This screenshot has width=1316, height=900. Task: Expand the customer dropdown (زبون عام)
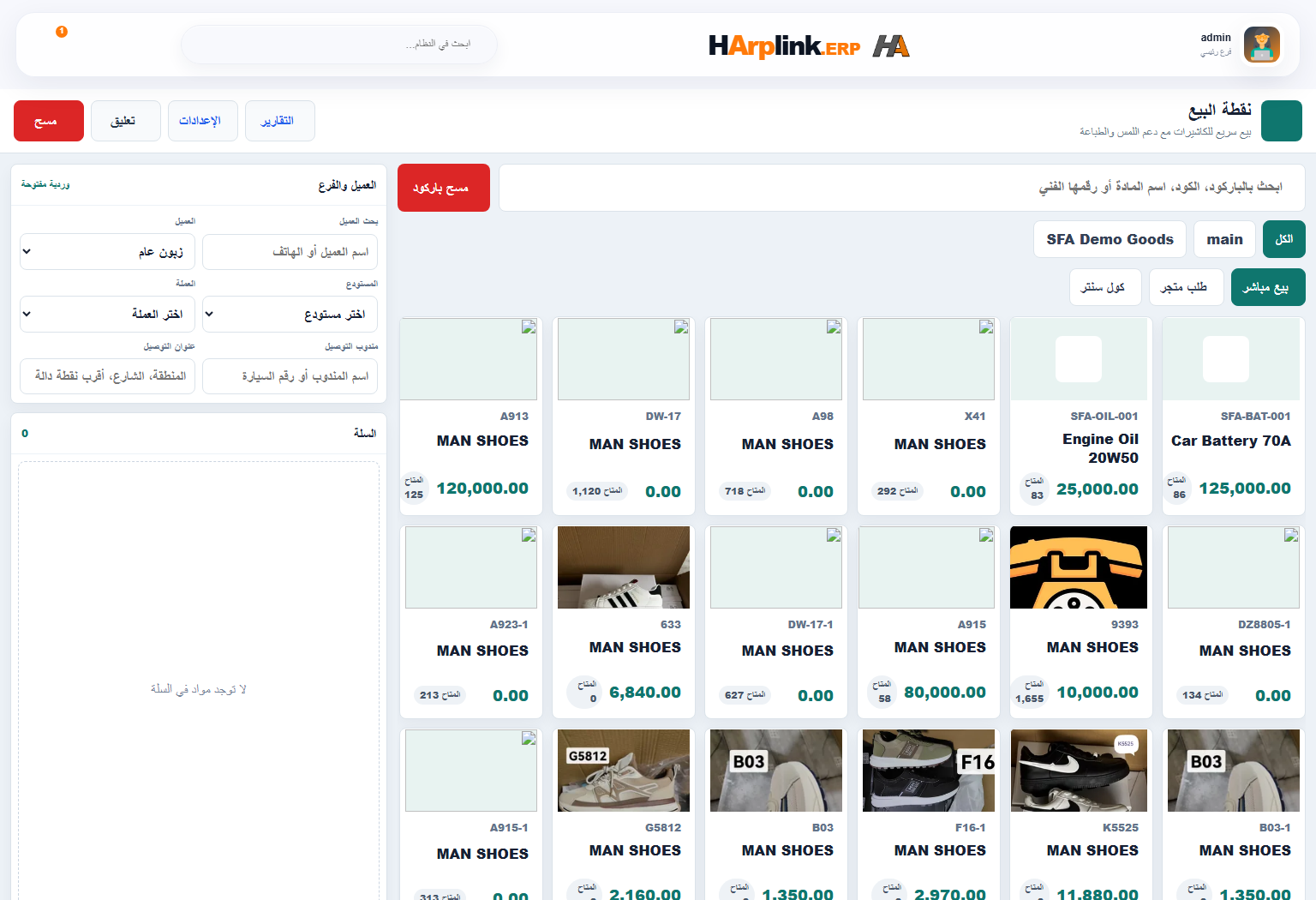(x=108, y=252)
